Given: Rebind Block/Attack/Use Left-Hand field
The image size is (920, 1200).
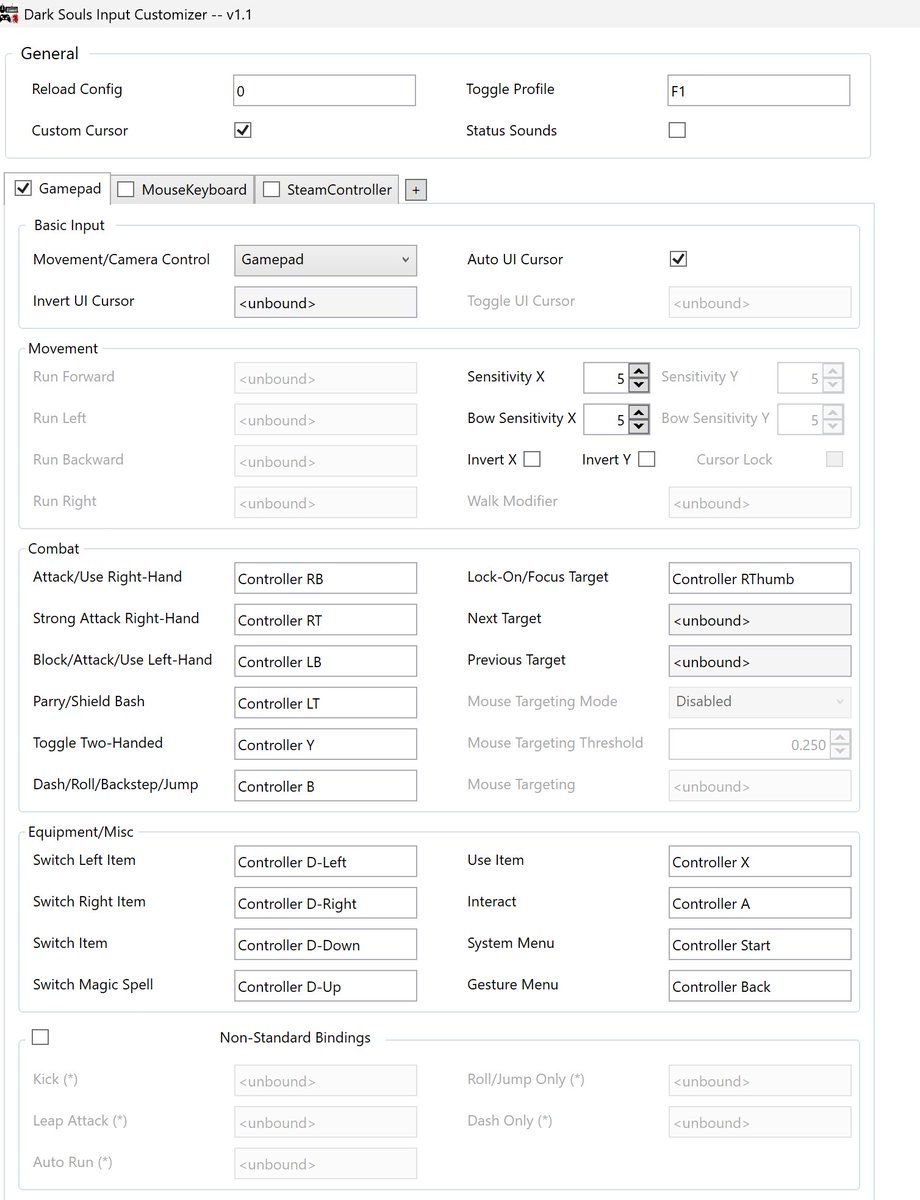Looking at the screenshot, I should [x=325, y=661].
